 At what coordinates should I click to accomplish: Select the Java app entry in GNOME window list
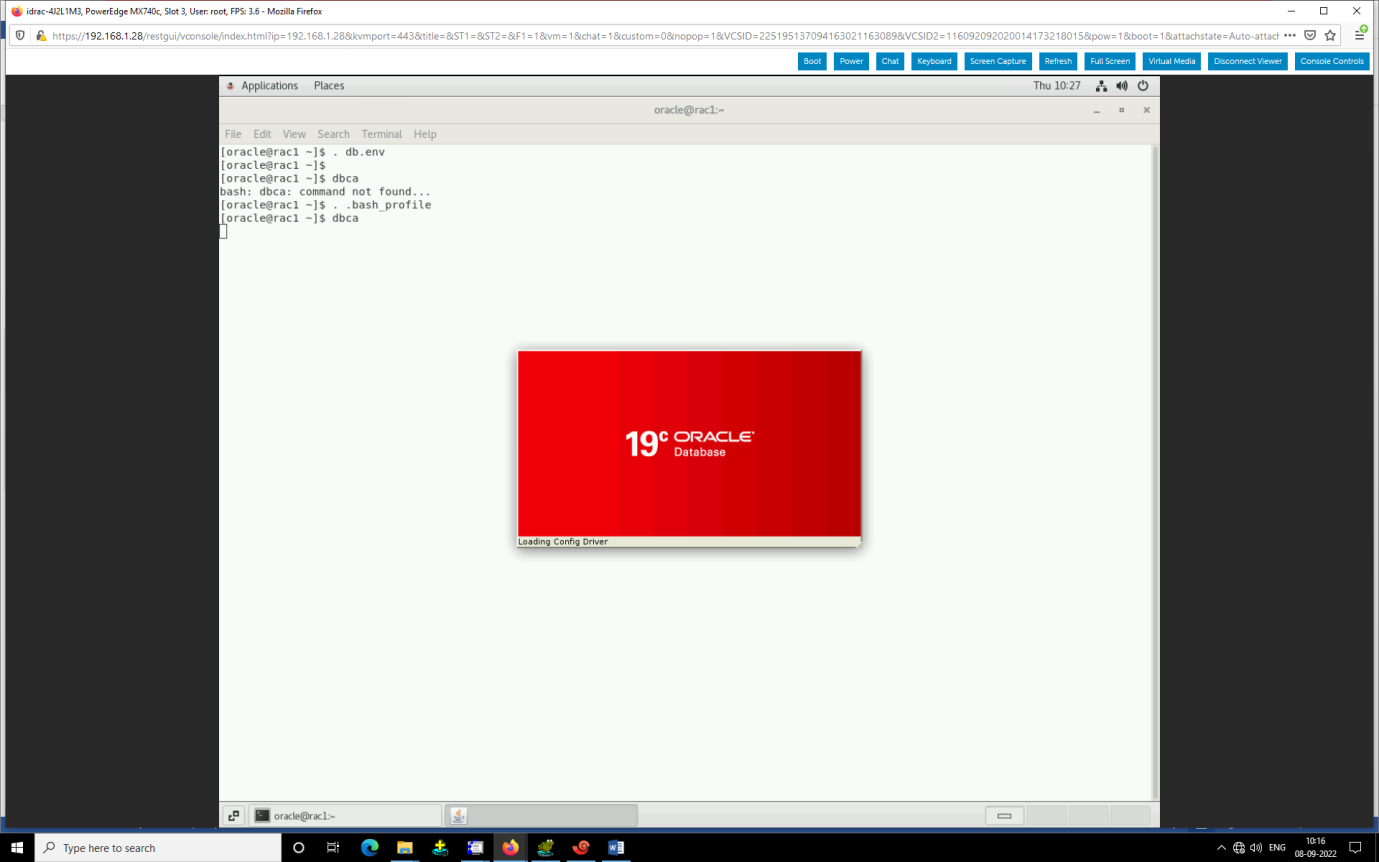[541, 816]
